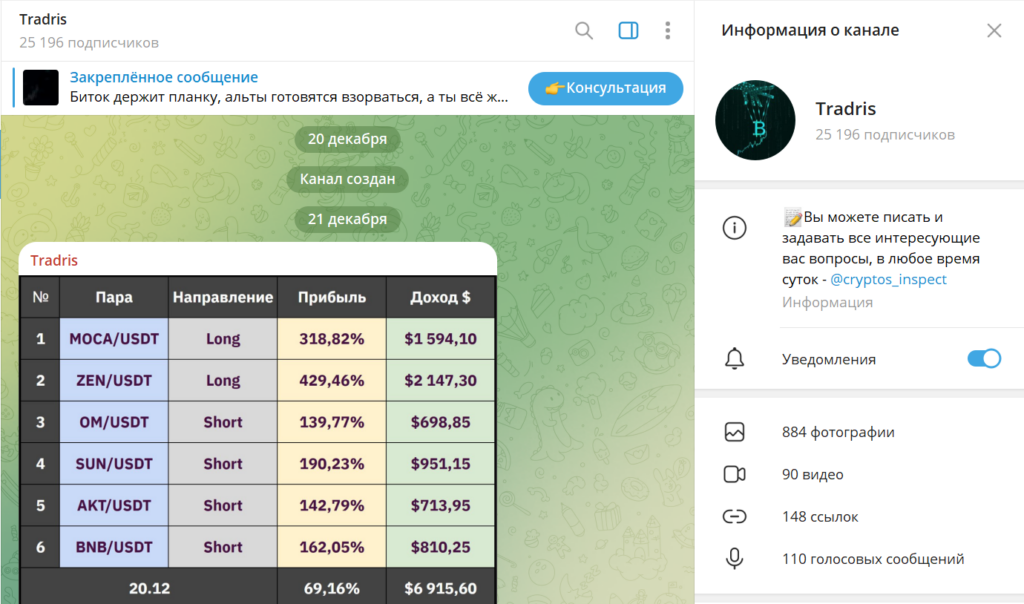Viewport: 1024px width, 604px height.
Task: Click the link icon beside 148 ссылок
Action: (734, 517)
